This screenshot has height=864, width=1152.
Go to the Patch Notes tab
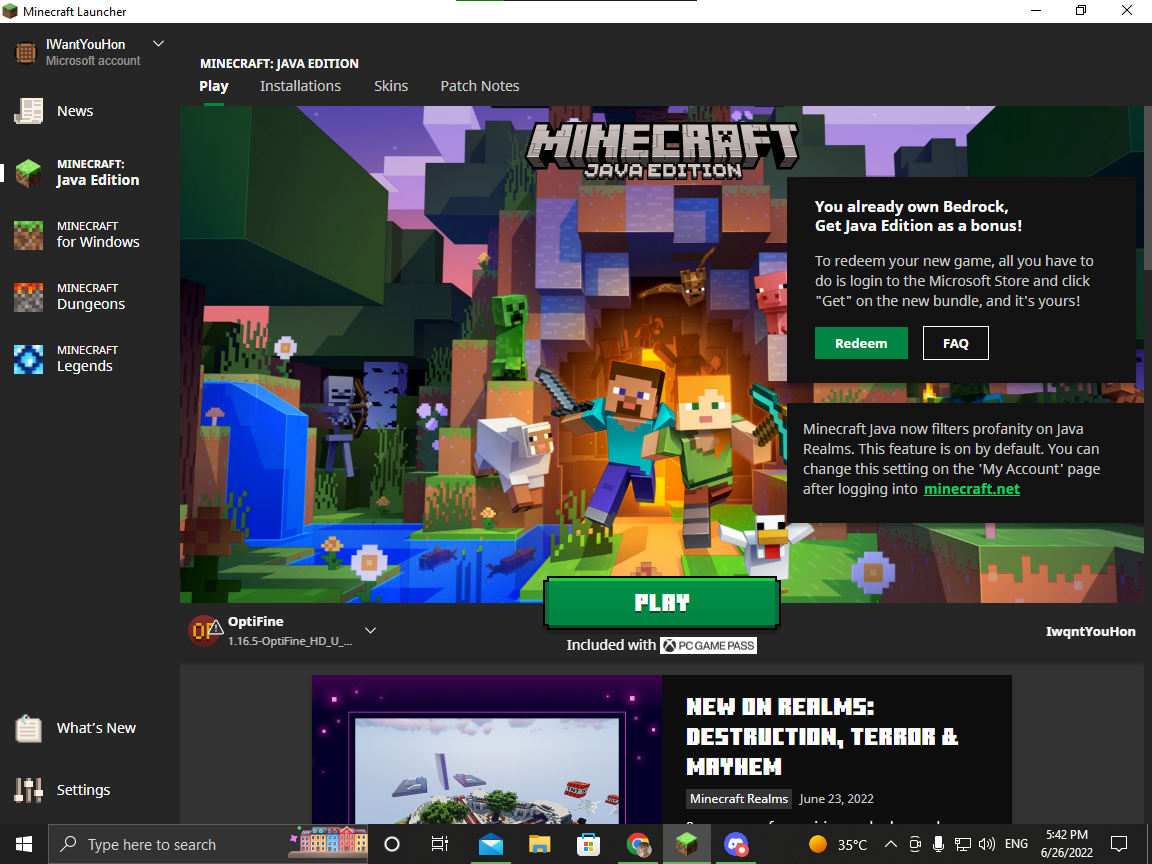[480, 86]
